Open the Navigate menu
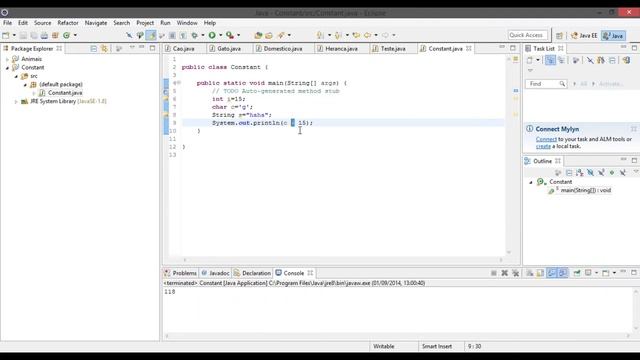Image resolution: width=640 pixels, height=360 pixels. [96, 23]
